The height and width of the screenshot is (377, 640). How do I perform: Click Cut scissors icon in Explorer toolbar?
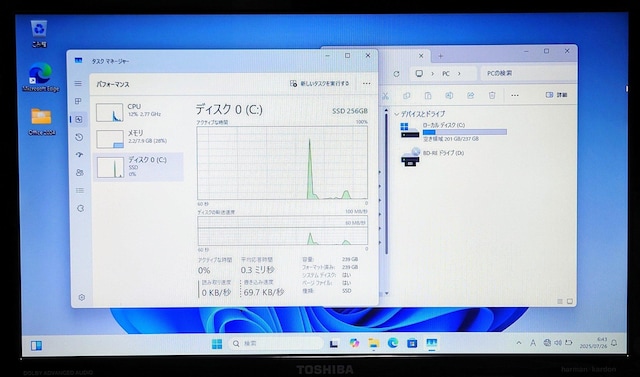385,95
